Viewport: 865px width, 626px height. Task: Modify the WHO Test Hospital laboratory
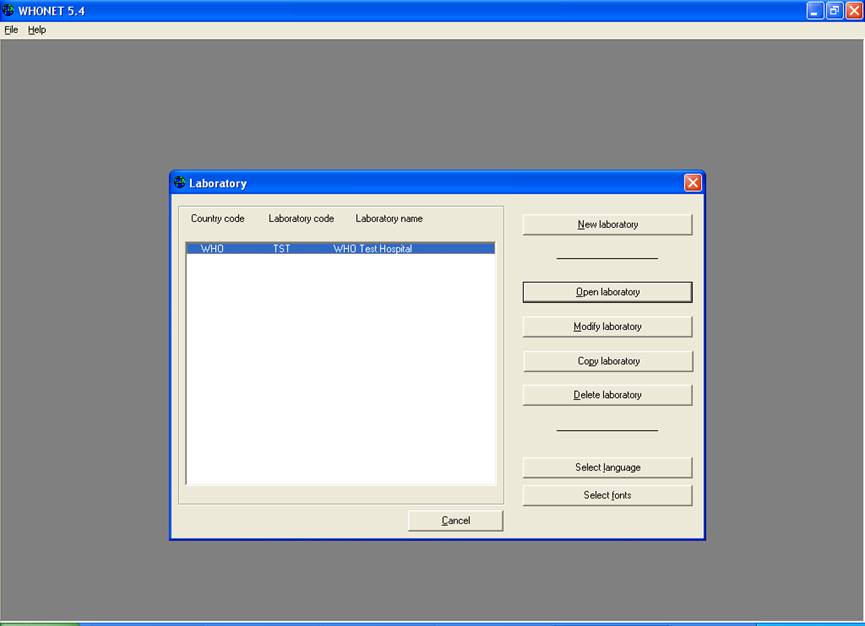(606, 326)
